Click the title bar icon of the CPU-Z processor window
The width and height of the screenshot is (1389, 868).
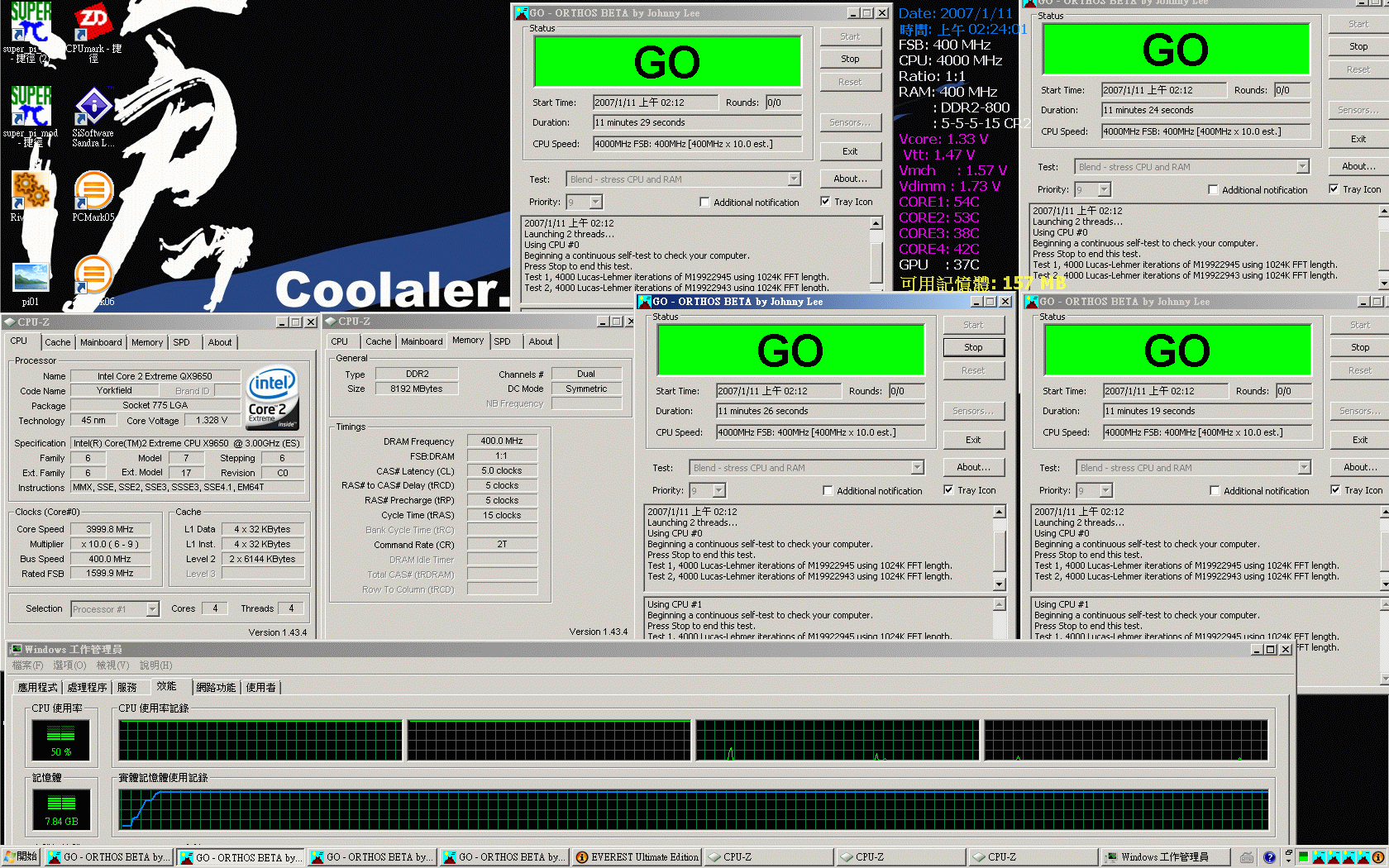click(x=10, y=322)
